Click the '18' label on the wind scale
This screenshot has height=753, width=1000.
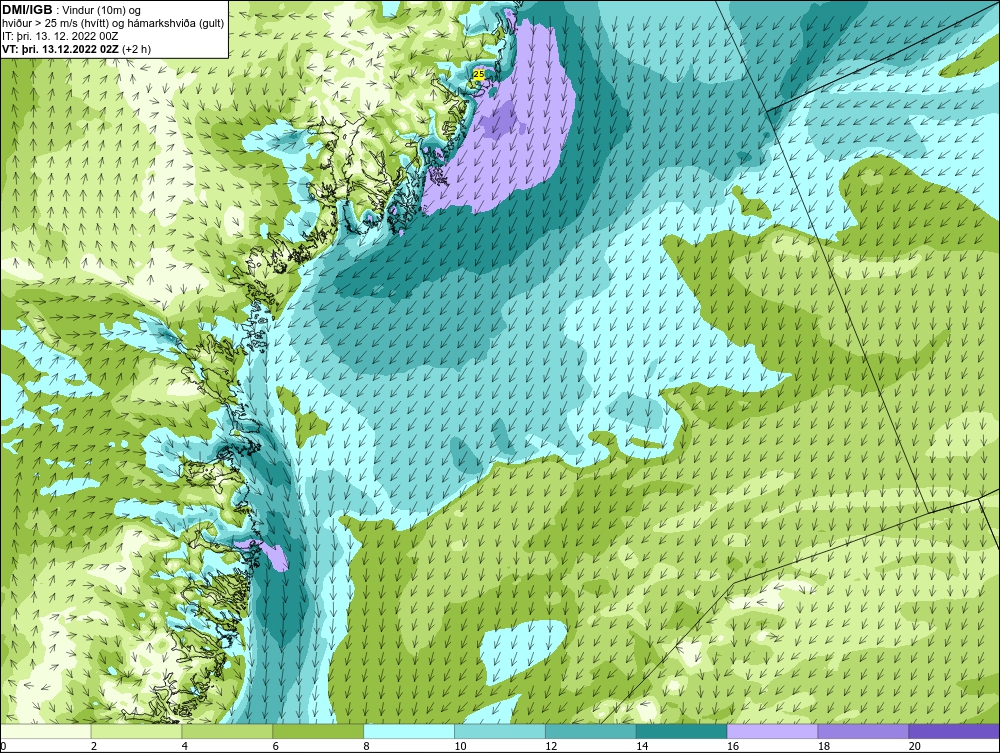coord(823,746)
